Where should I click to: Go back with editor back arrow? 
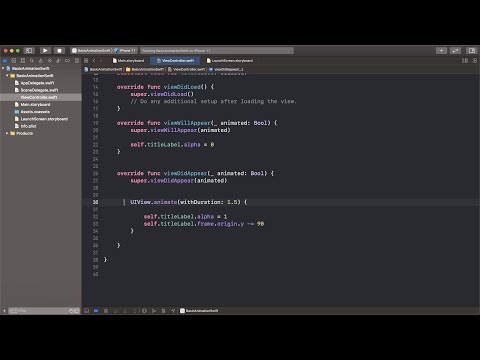tap(94, 61)
